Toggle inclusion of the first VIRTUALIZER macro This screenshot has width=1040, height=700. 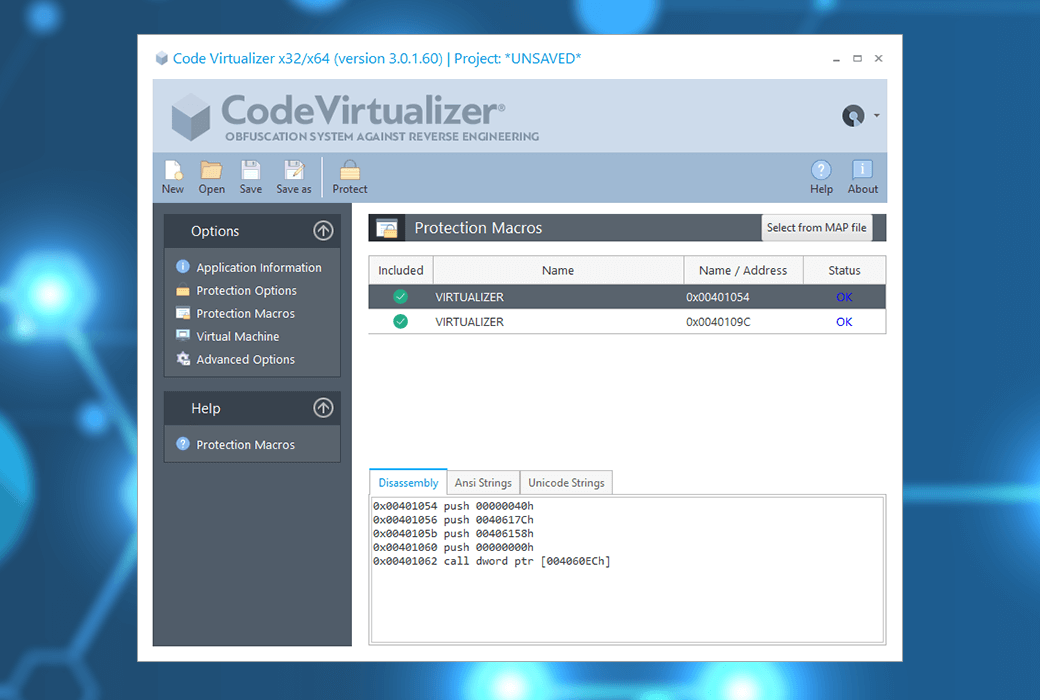[x=400, y=296]
